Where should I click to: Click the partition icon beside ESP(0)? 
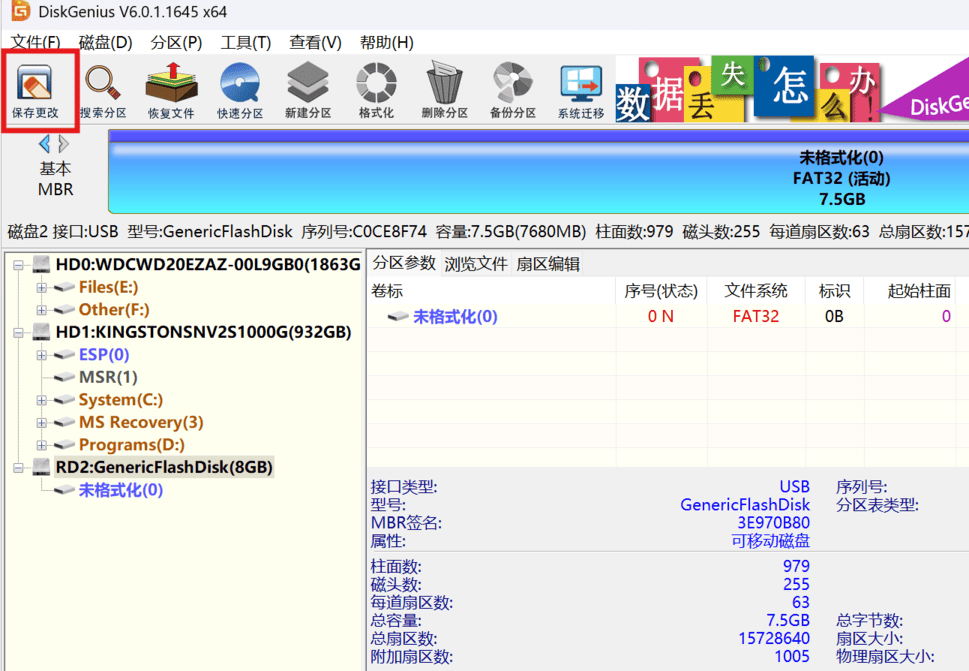coord(64,355)
